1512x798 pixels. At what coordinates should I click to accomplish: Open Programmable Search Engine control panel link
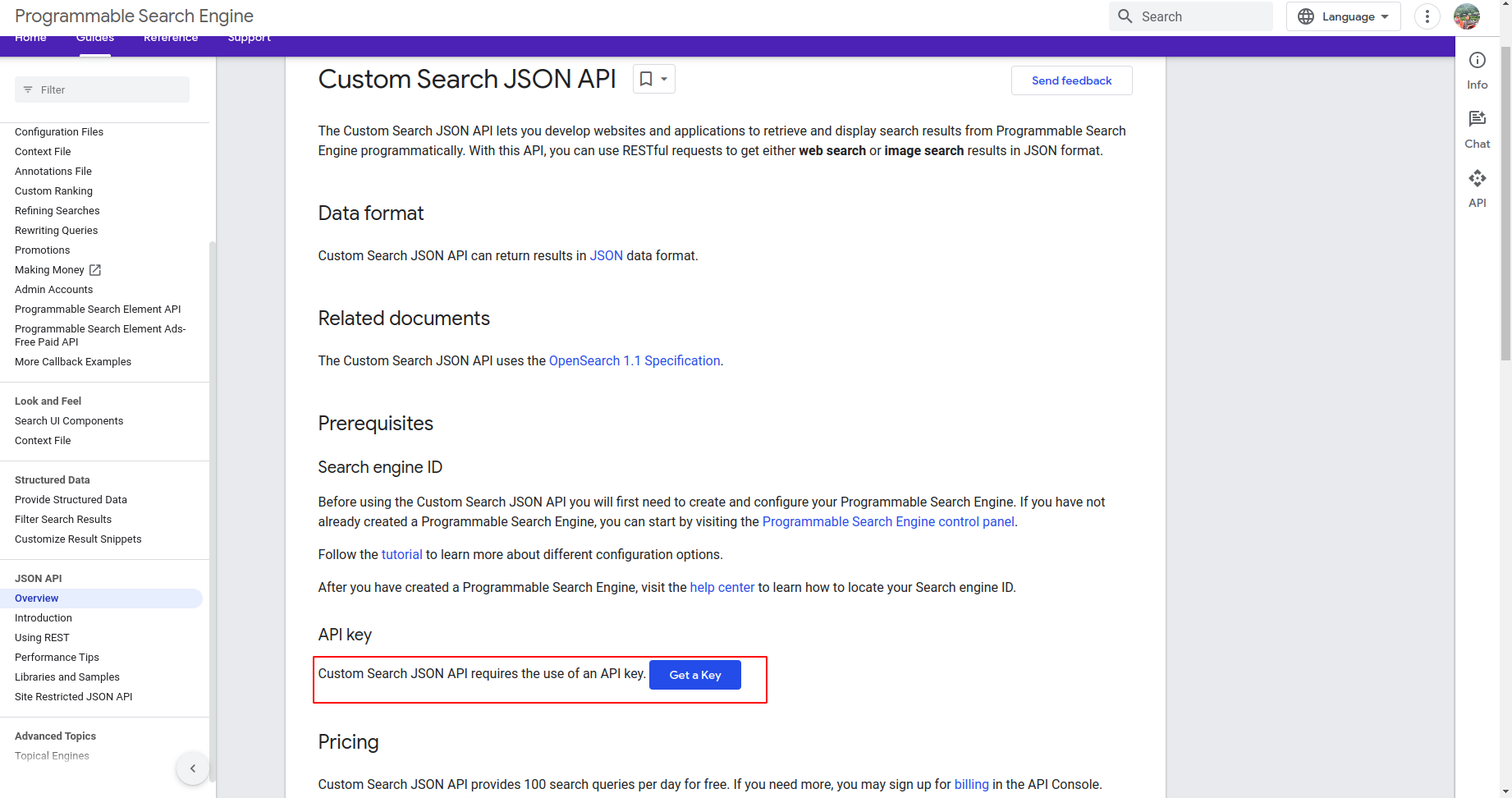click(888, 522)
